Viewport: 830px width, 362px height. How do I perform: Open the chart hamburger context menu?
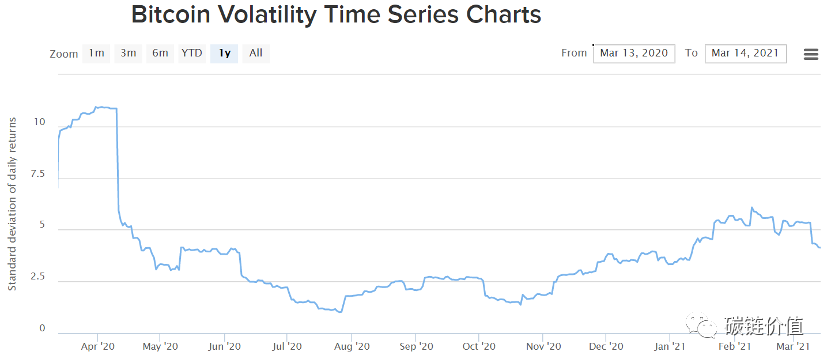pos(810,54)
